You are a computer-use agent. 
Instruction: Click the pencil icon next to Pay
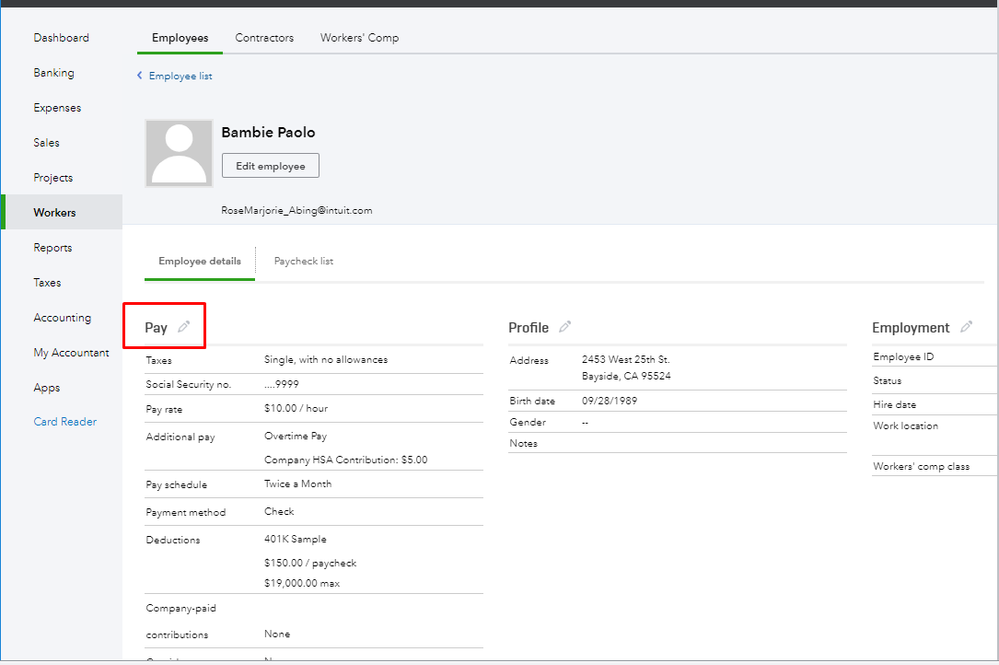[x=184, y=327]
